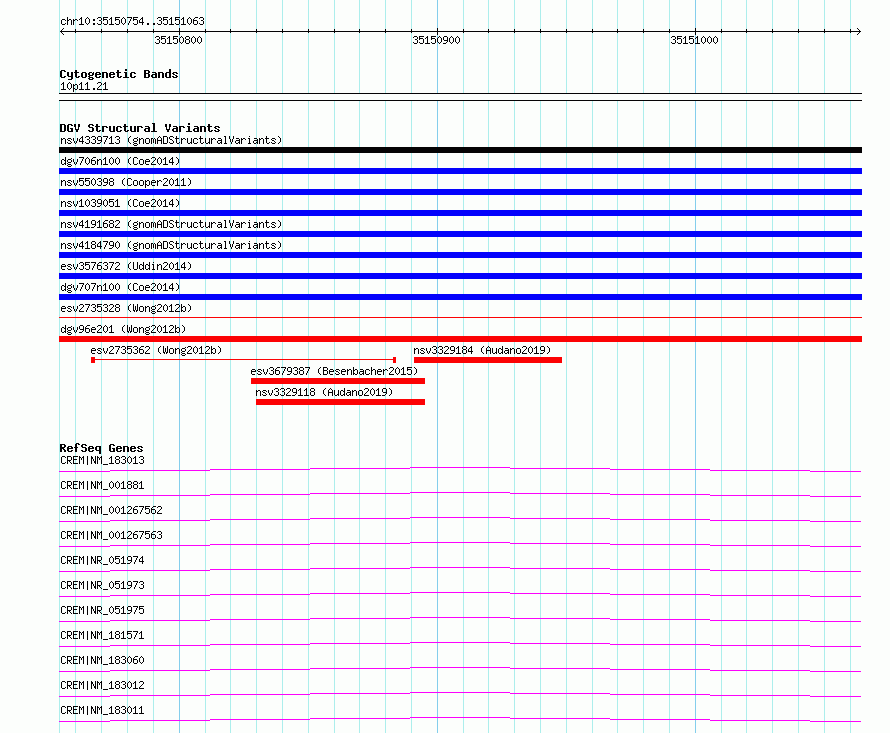Click the red bar for nsv3329118

coord(341,402)
